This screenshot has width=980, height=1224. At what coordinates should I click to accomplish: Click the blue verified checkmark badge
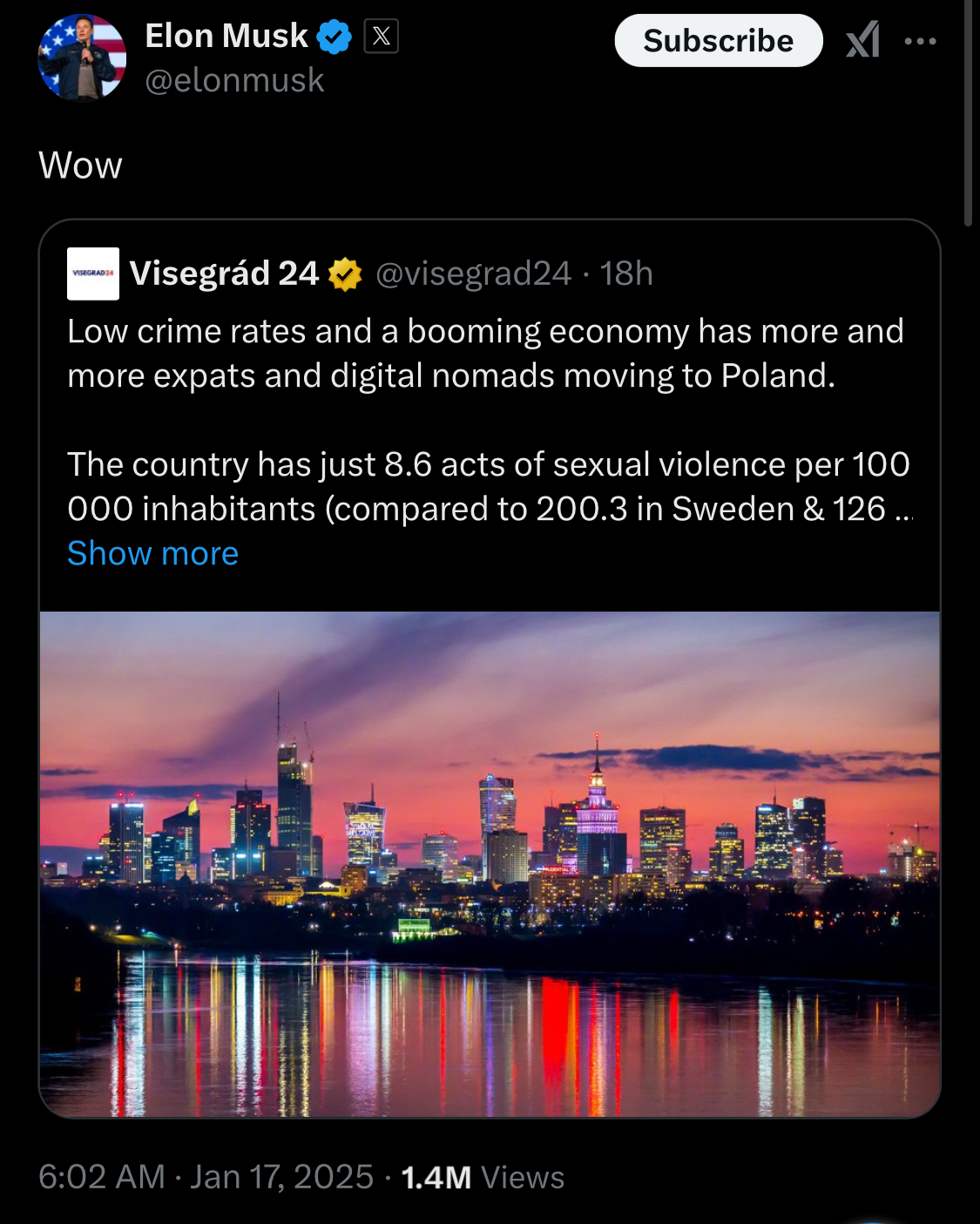tap(334, 37)
